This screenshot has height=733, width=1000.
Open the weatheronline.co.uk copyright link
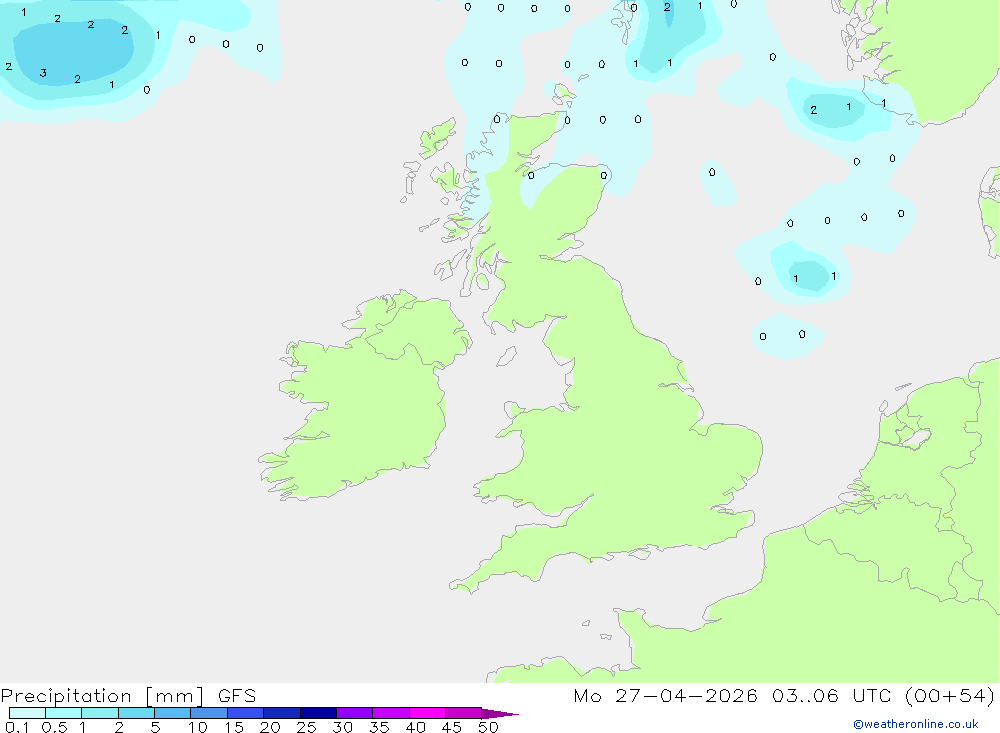(x=916, y=724)
